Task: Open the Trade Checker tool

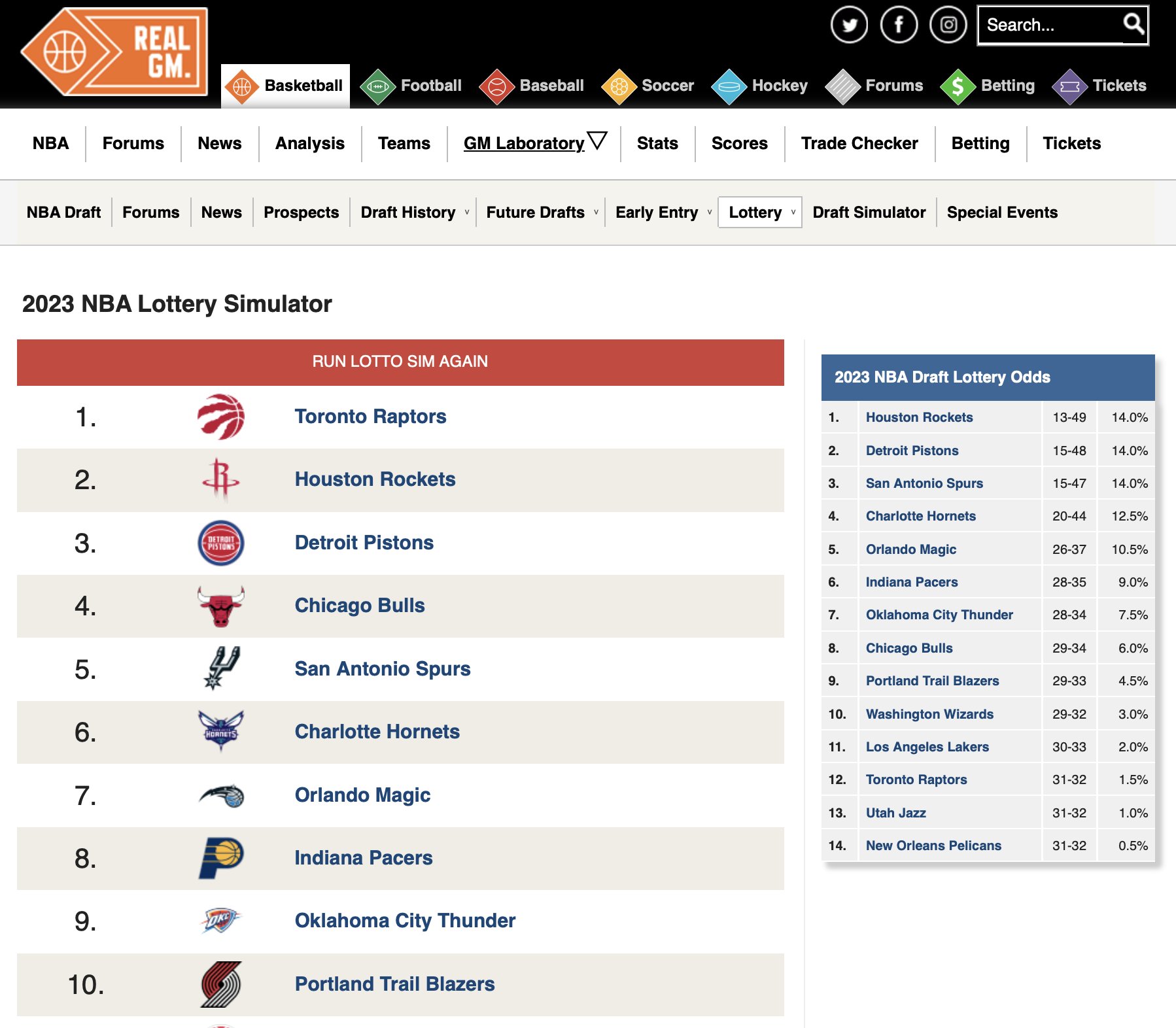Action: click(x=859, y=143)
